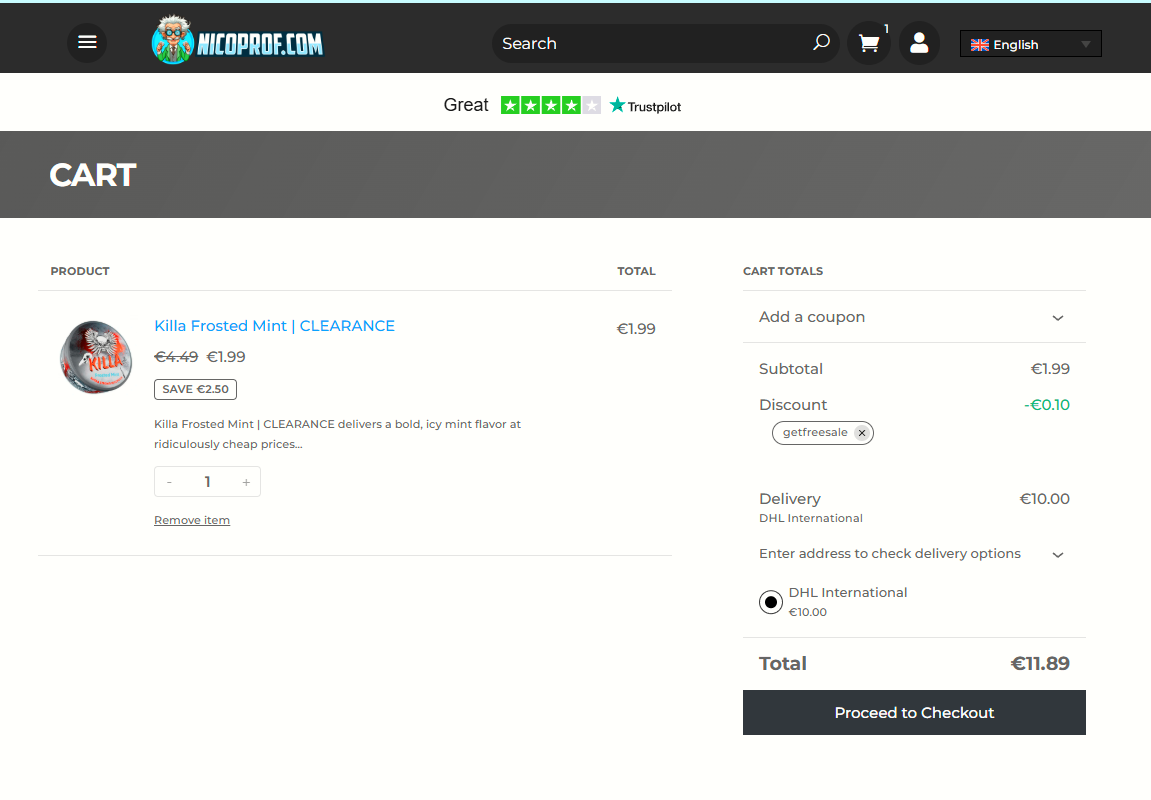Expand the Add a coupon section

[x=914, y=317]
